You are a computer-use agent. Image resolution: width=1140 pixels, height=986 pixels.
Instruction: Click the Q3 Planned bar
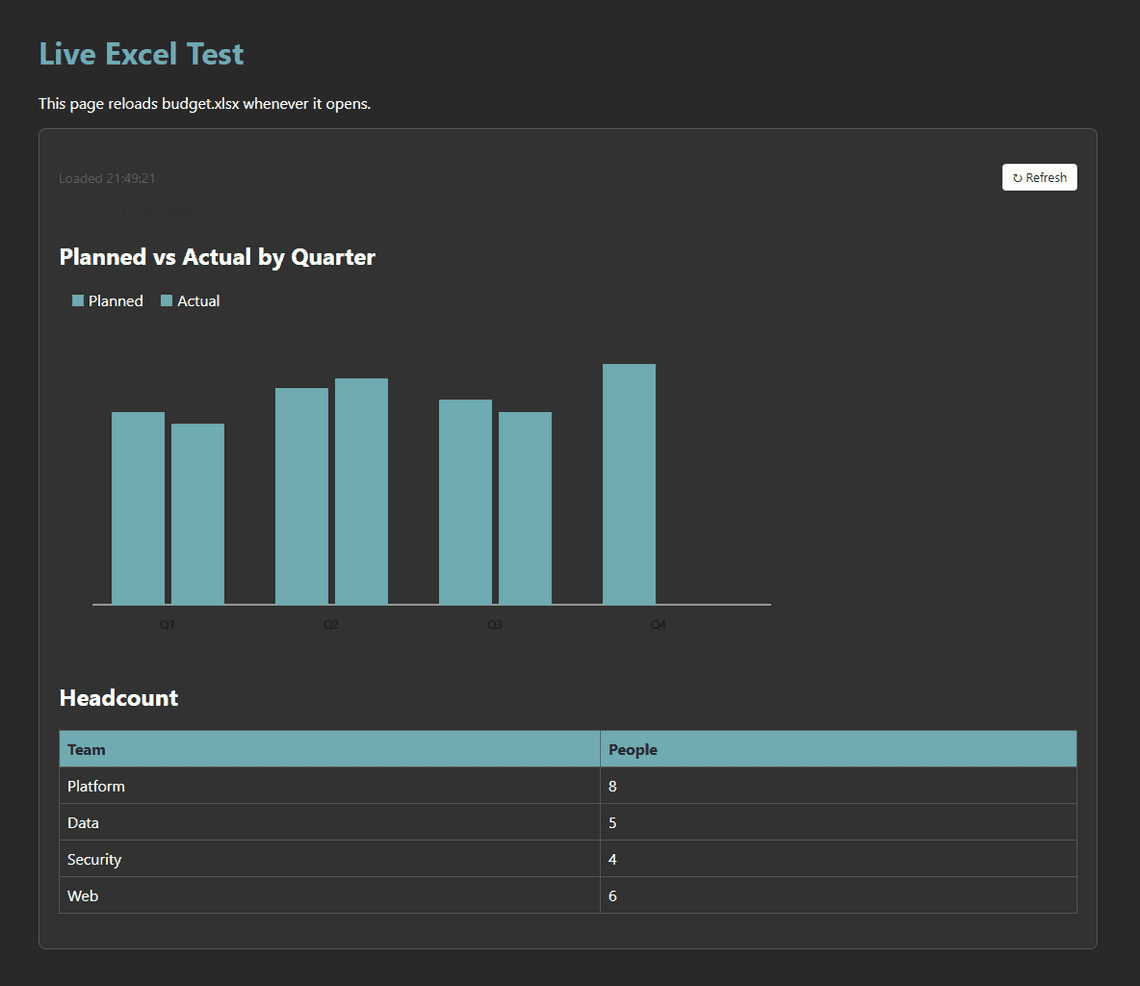click(x=465, y=502)
